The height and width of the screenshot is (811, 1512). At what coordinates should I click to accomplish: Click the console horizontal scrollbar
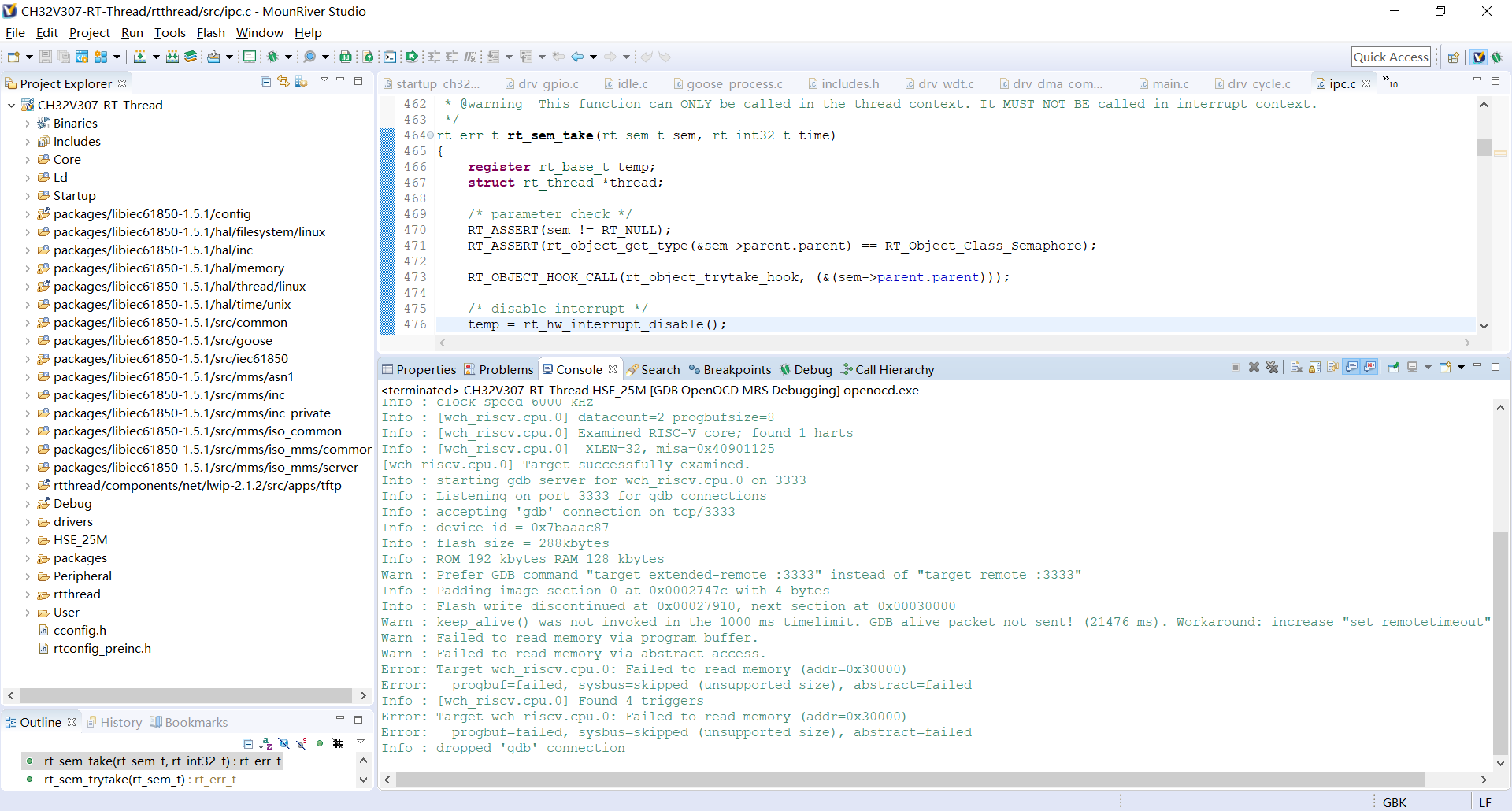(910, 780)
